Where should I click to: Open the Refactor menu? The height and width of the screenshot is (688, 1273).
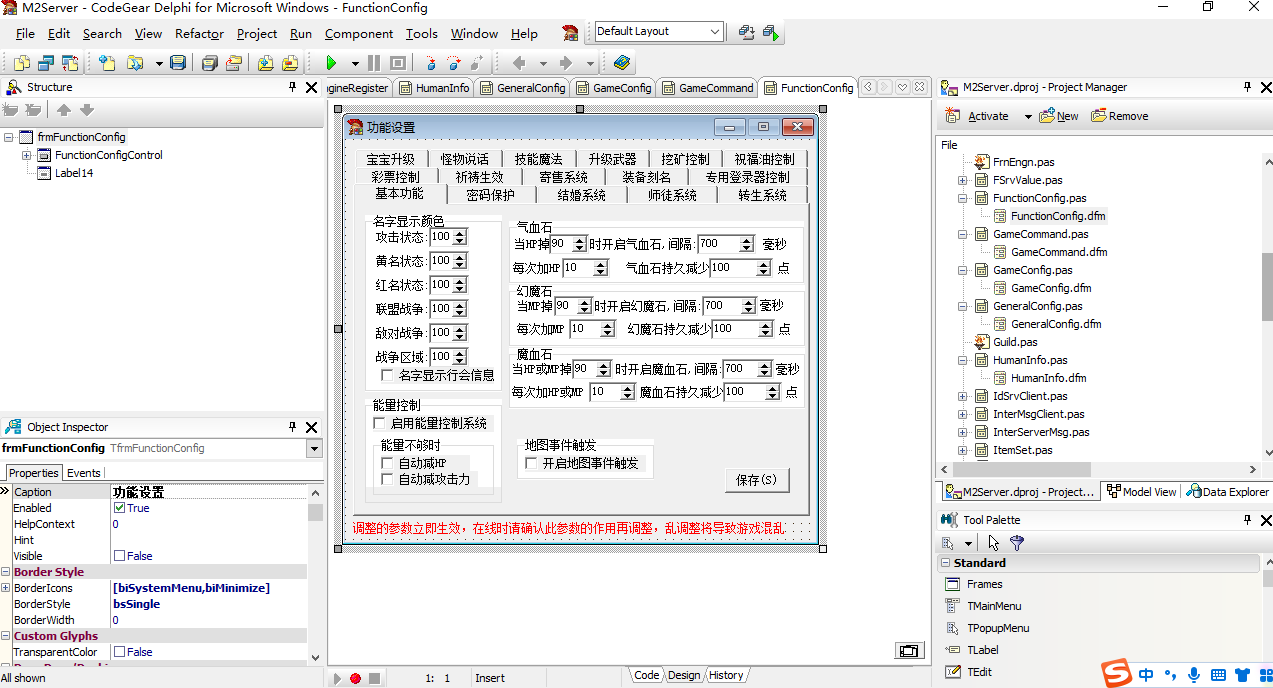(199, 33)
